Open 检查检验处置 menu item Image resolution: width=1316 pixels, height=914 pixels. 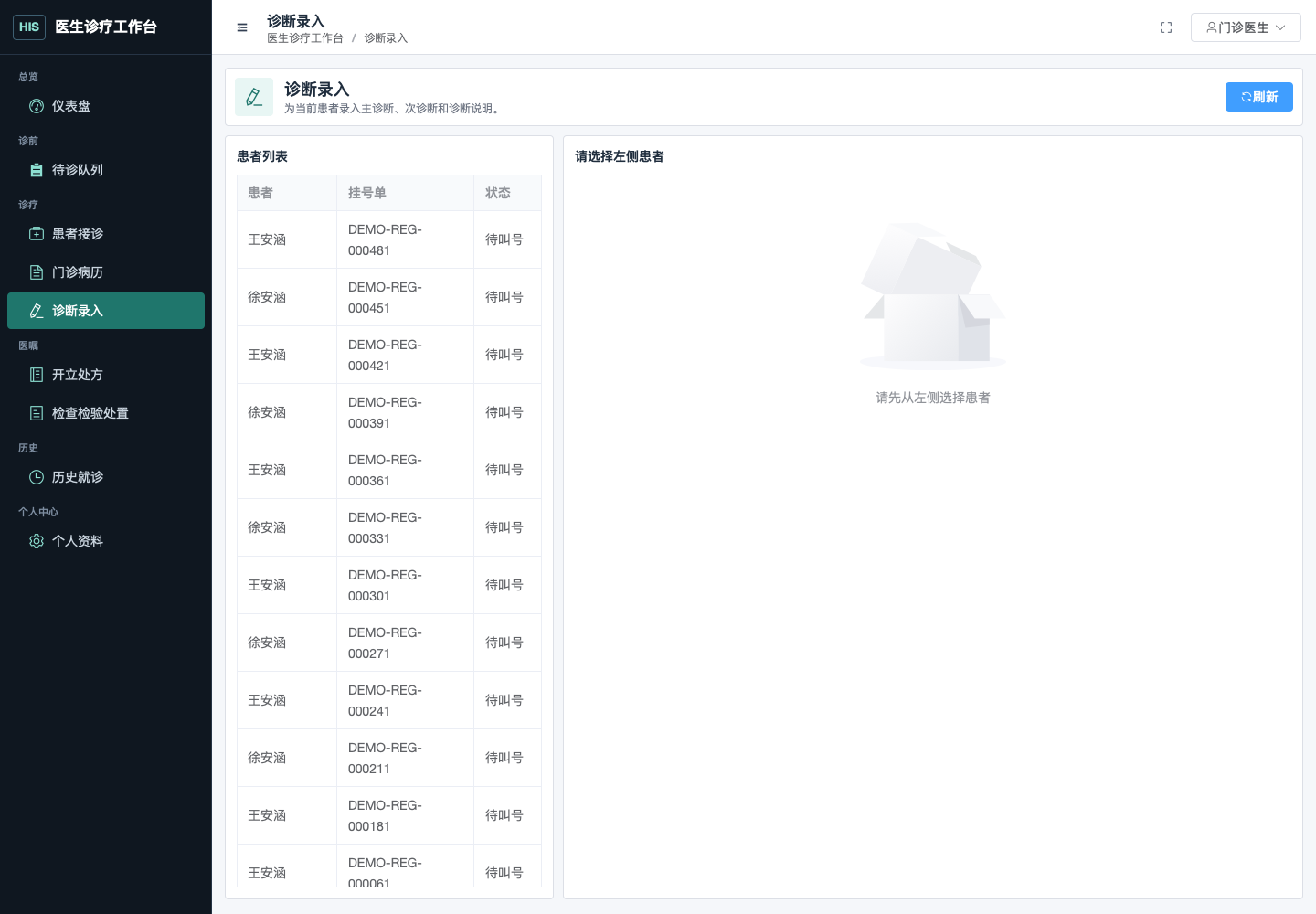pyautogui.click(x=106, y=413)
